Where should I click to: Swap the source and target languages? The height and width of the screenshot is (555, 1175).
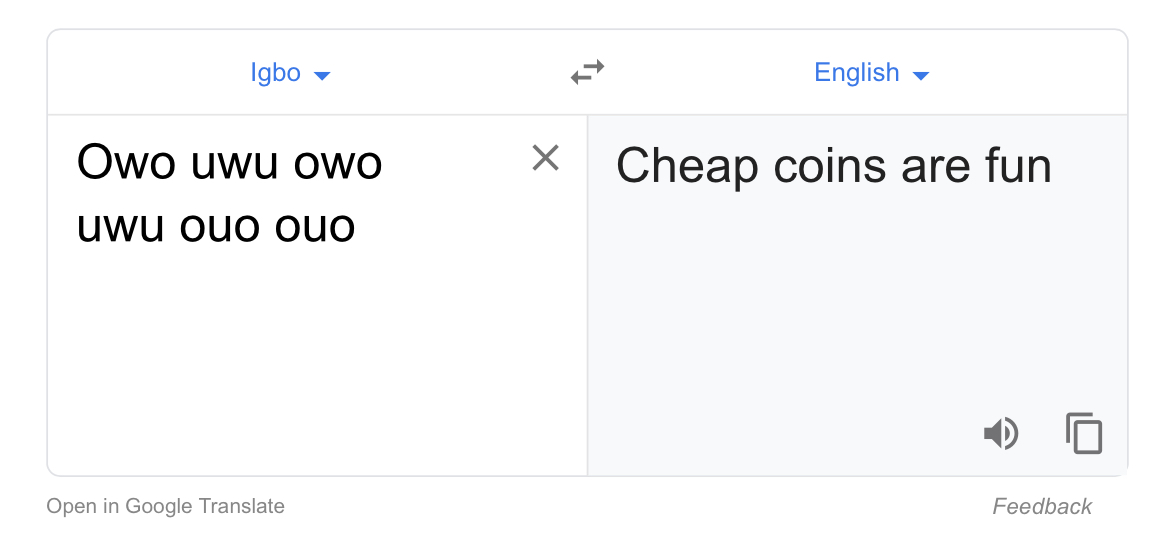click(587, 73)
